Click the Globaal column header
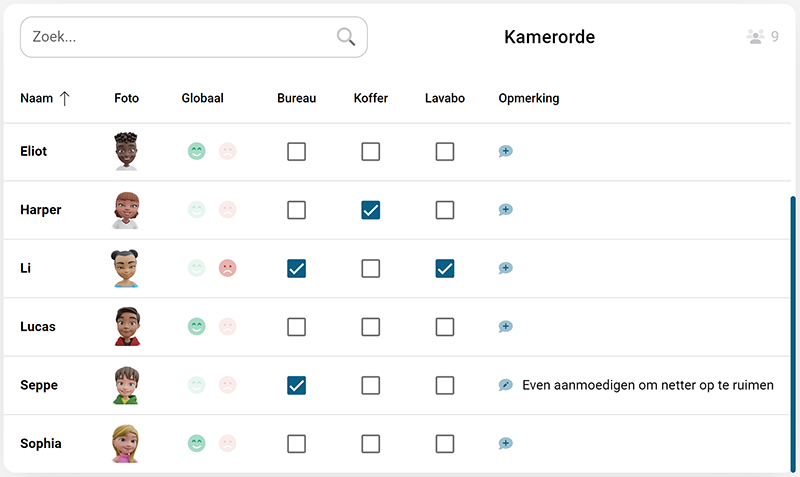Viewport: 800px width, 477px height. (202, 98)
